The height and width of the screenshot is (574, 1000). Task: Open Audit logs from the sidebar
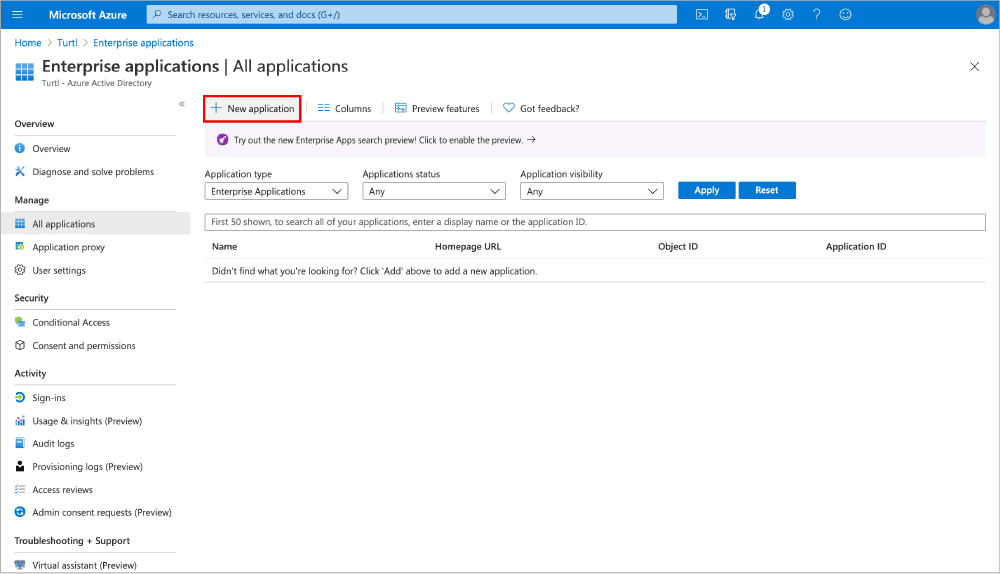click(x=53, y=443)
